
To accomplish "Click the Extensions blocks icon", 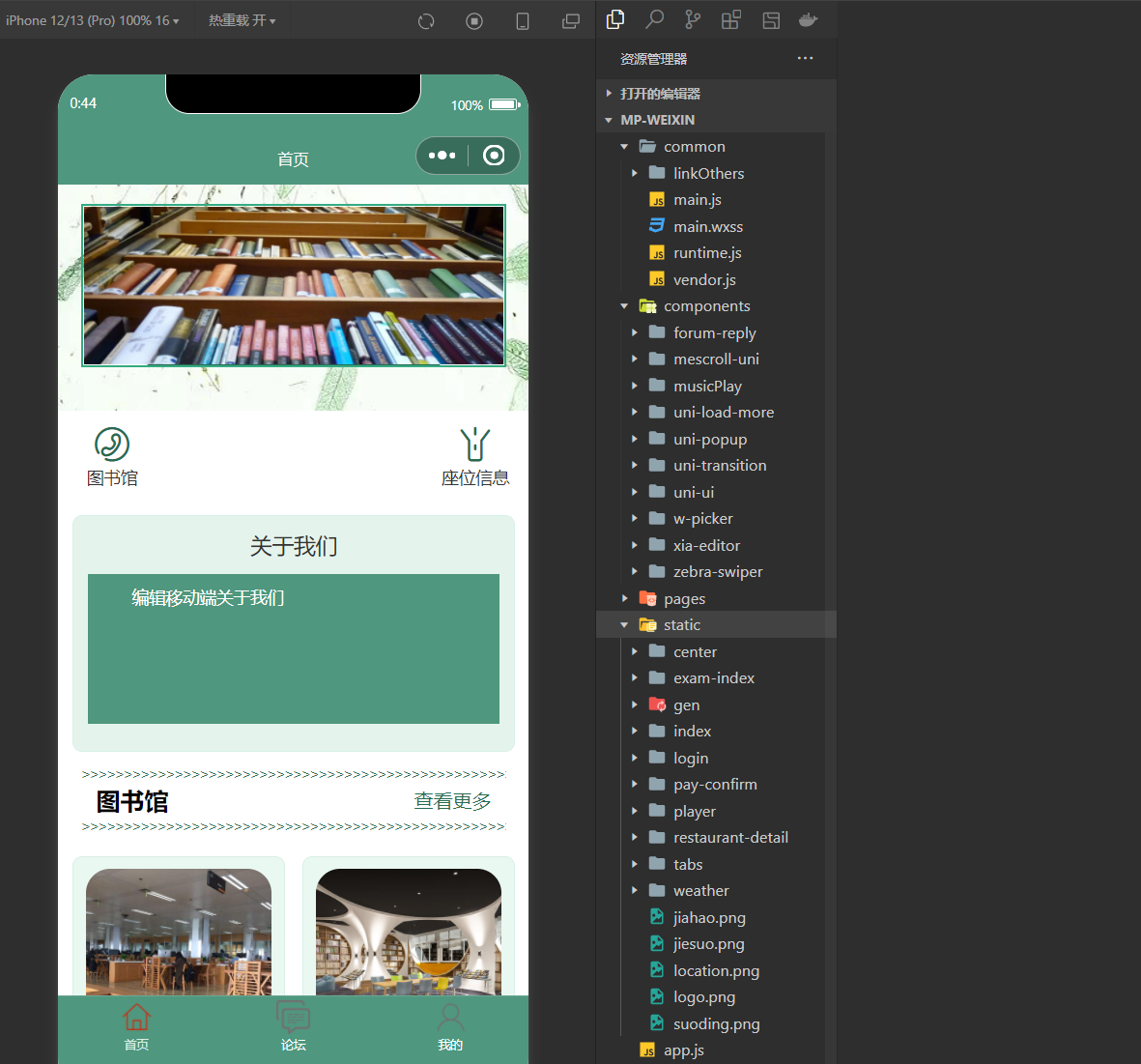I will [730, 19].
